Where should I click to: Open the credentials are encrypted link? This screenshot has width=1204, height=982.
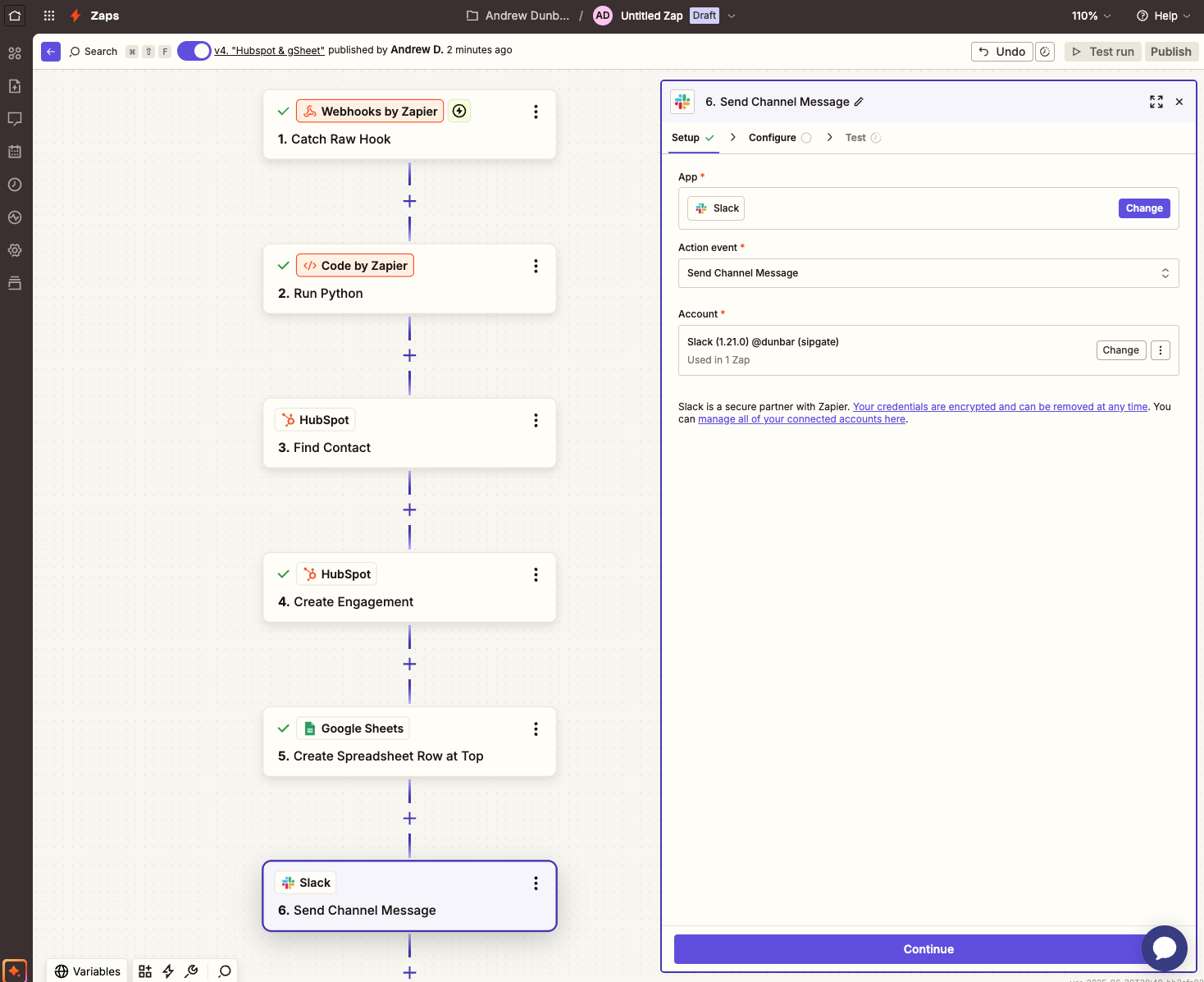tap(1000, 407)
